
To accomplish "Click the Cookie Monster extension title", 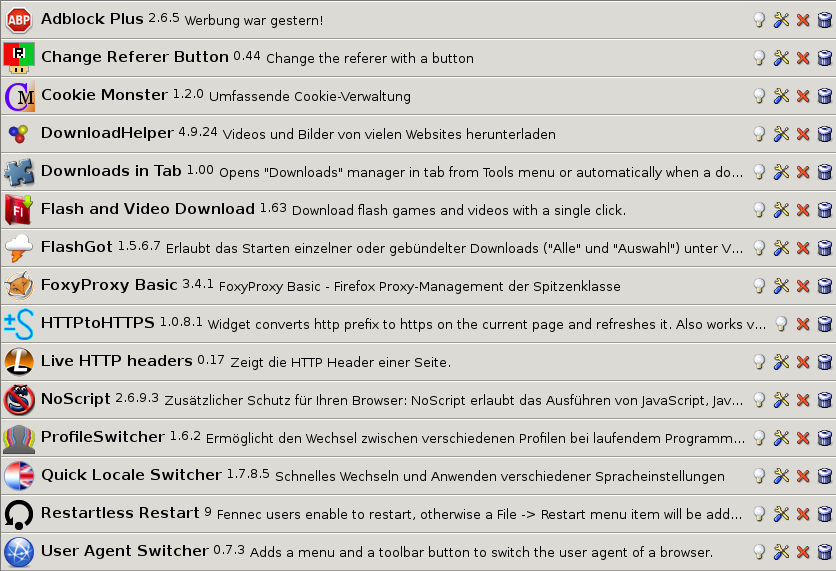I will (104, 95).
